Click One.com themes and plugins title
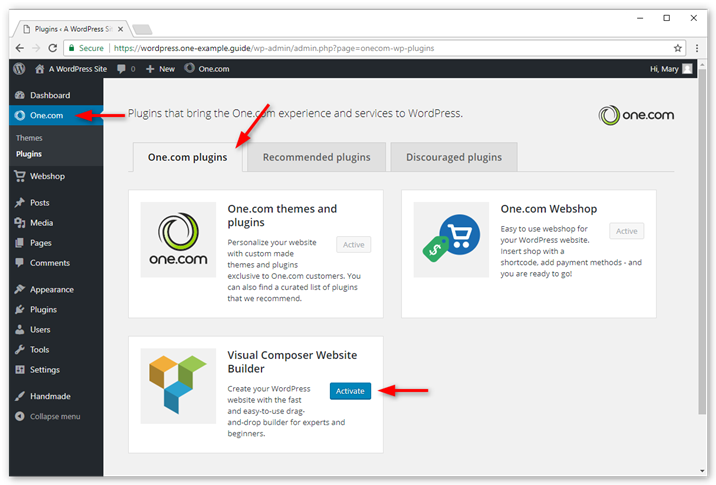 click(282, 216)
